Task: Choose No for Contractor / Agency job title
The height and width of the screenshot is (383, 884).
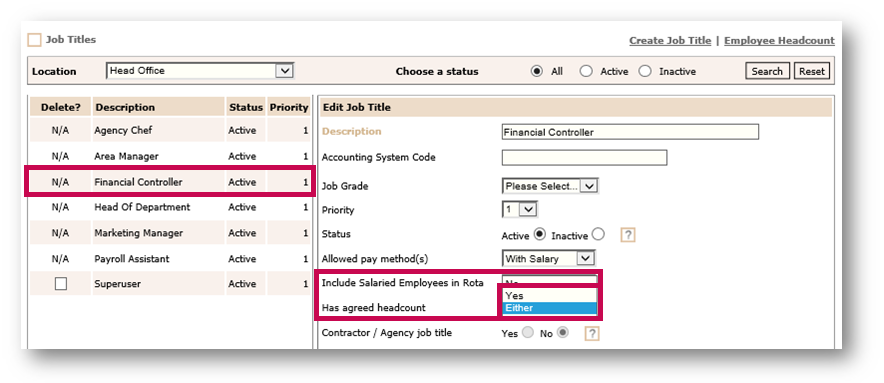Action: click(562, 333)
